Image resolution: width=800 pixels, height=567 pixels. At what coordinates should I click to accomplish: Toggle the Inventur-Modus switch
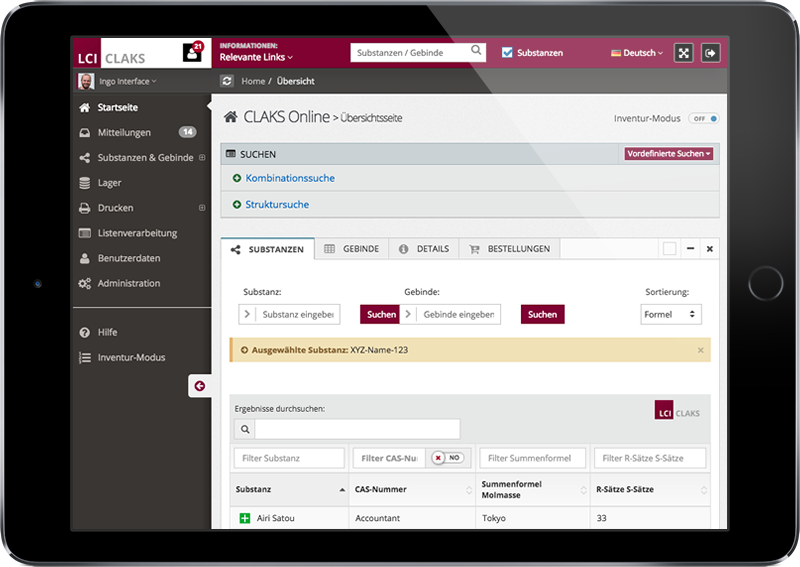click(703, 118)
